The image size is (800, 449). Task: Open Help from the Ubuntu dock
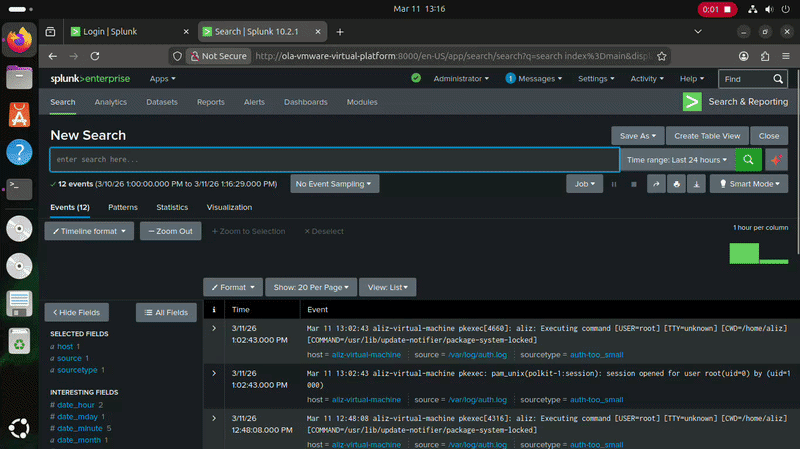click(x=19, y=152)
